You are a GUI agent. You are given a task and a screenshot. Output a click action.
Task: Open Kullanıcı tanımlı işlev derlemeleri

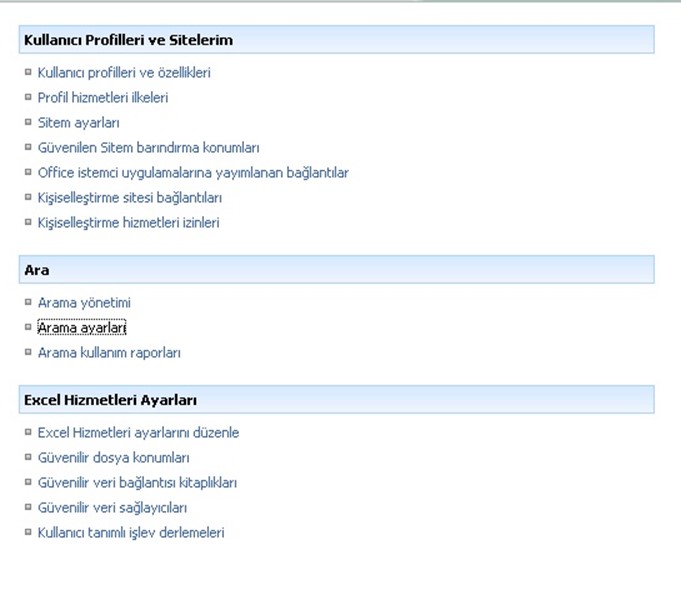pos(131,533)
